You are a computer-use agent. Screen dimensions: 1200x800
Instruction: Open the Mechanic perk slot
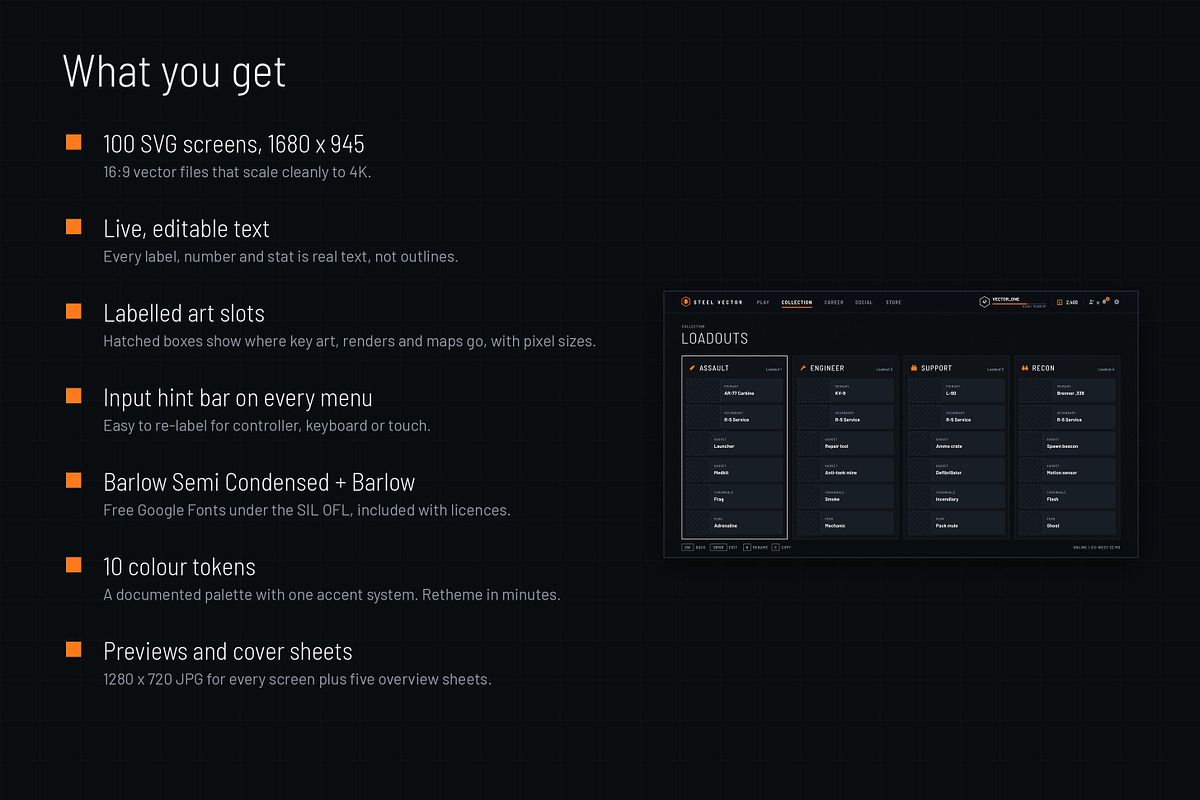click(x=846, y=523)
